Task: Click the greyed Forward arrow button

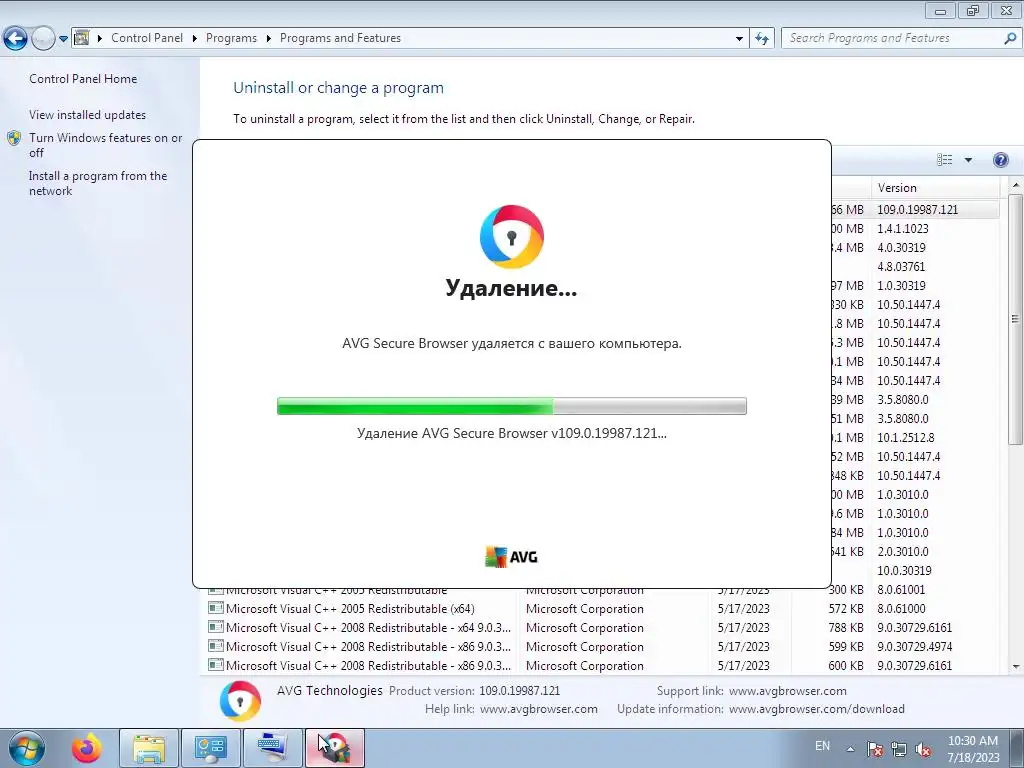Action: pos(43,39)
